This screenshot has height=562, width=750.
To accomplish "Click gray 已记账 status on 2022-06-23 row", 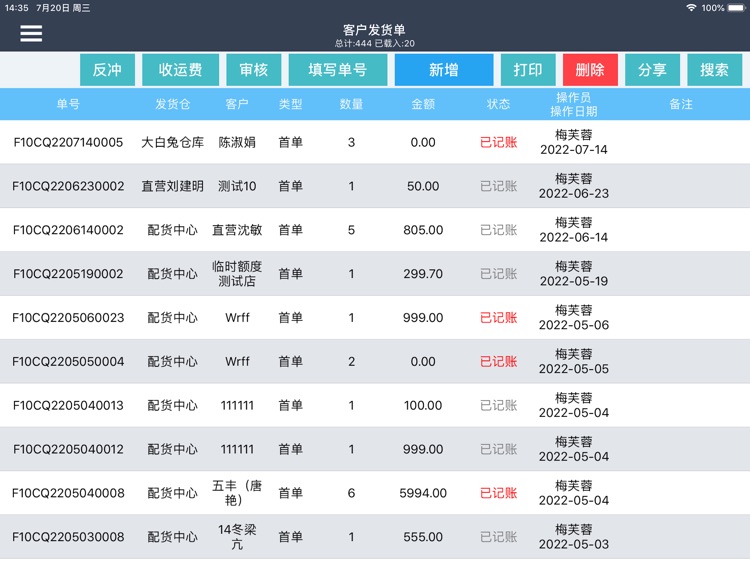I will [x=498, y=186].
